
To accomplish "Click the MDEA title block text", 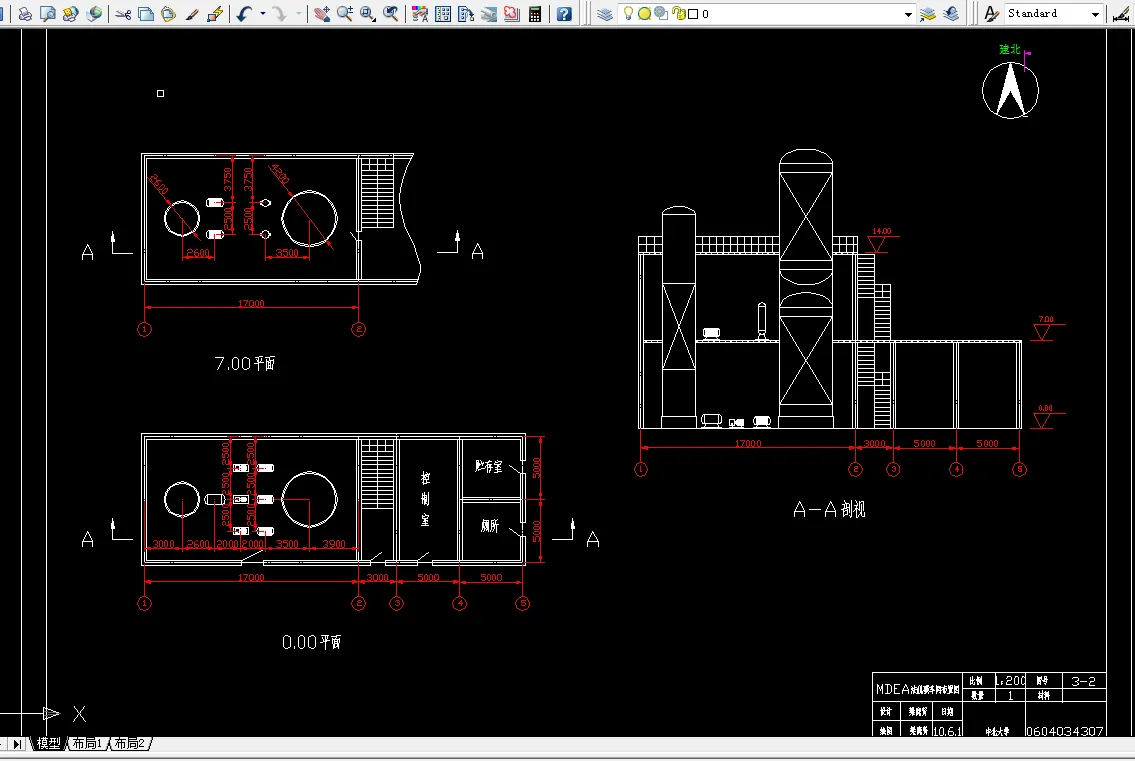I will 917,689.
